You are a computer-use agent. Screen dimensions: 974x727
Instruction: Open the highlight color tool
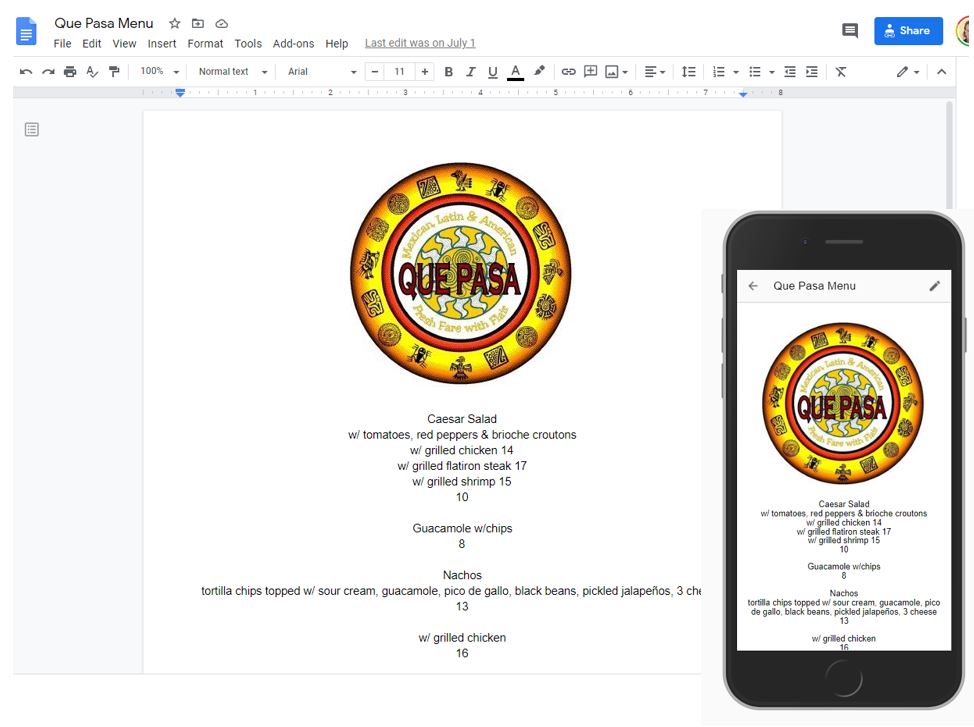click(x=539, y=71)
